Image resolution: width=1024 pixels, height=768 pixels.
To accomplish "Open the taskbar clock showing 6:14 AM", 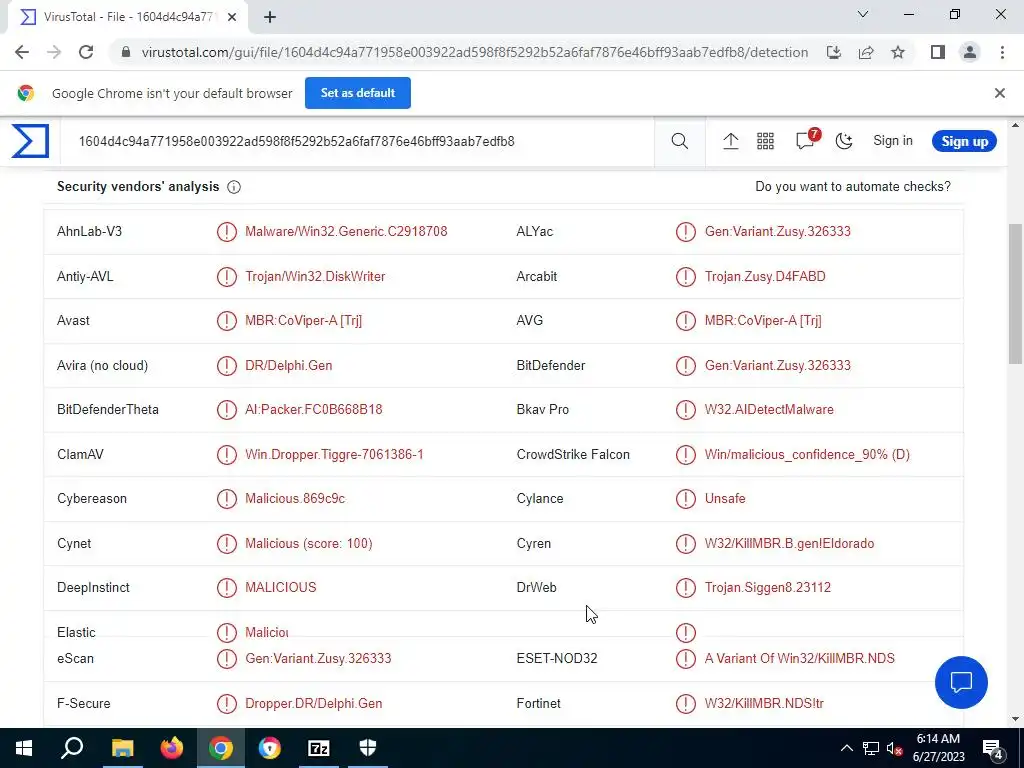I will 938,748.
